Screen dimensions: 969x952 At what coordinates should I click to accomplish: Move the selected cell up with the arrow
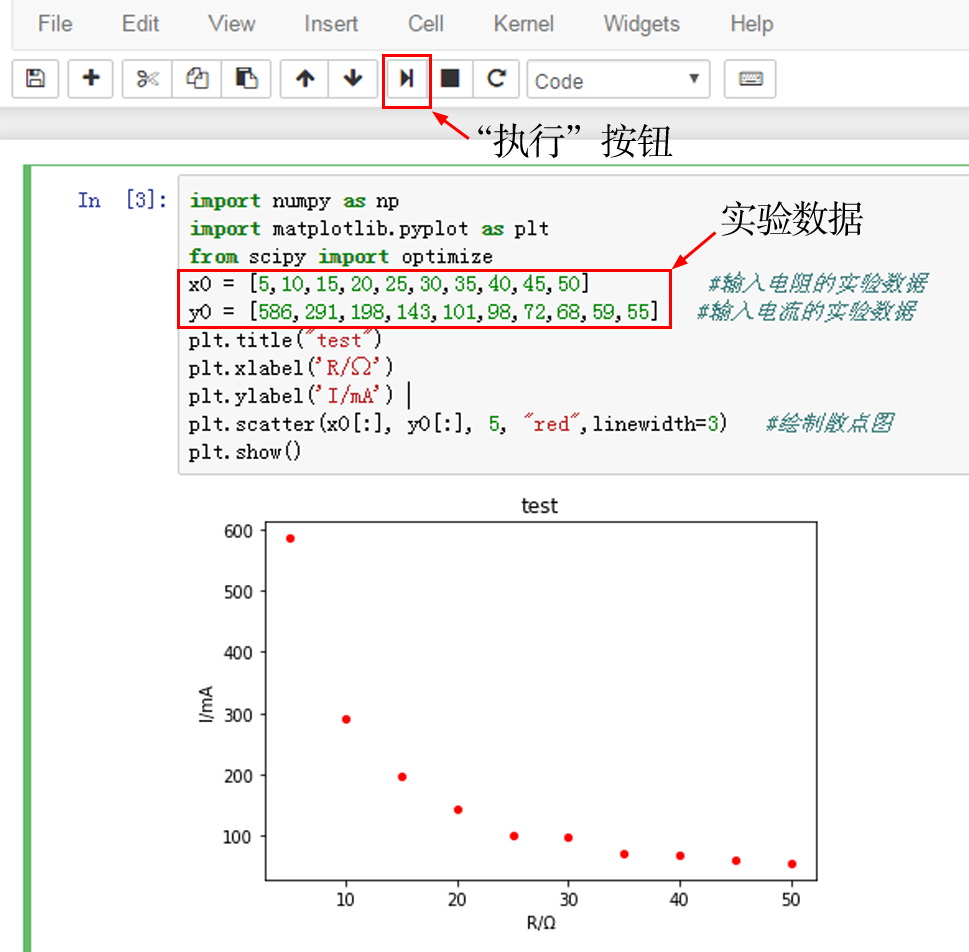[305, 79]
